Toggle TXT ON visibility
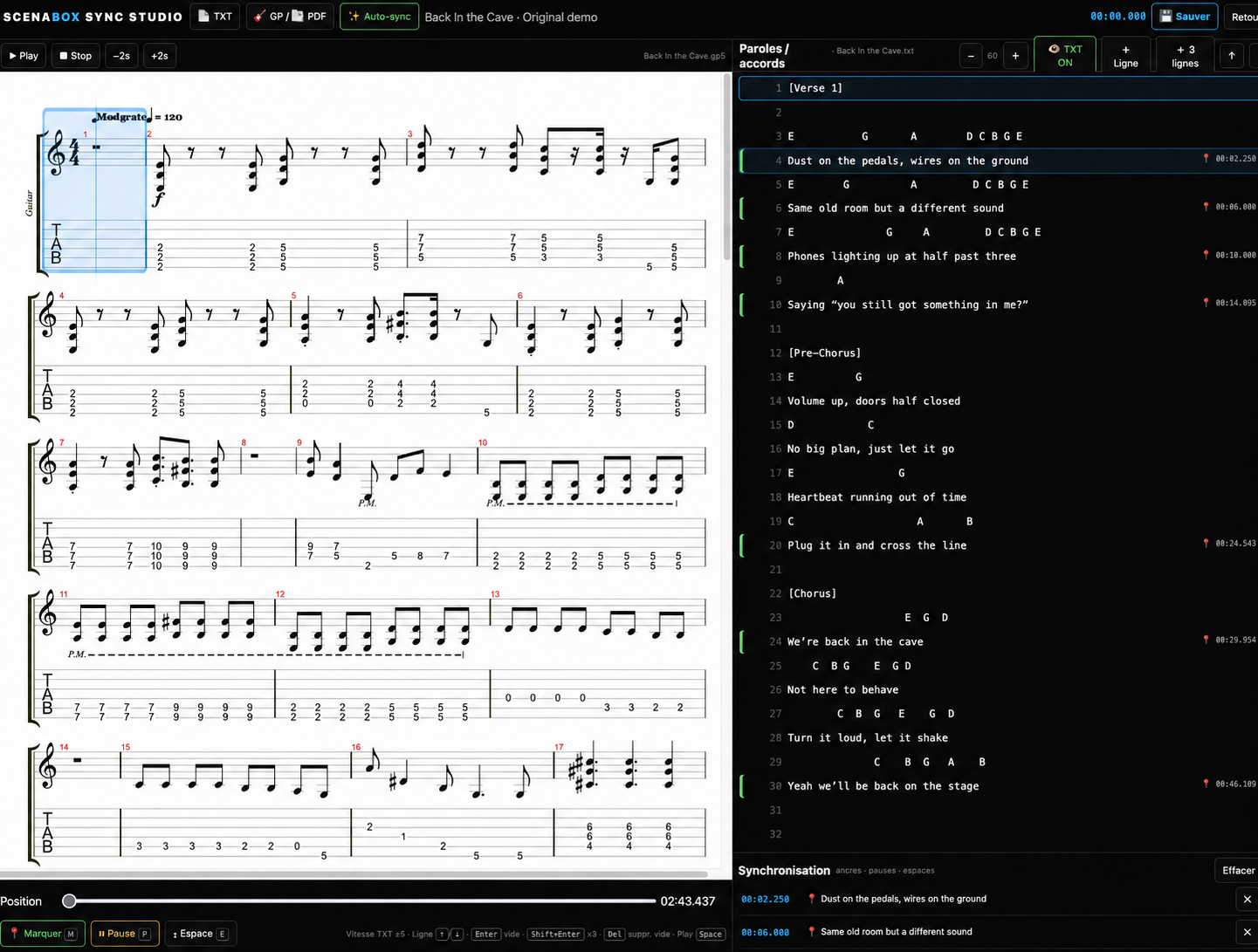This screenshot has width=1258, height=952. click(1065, 56)
